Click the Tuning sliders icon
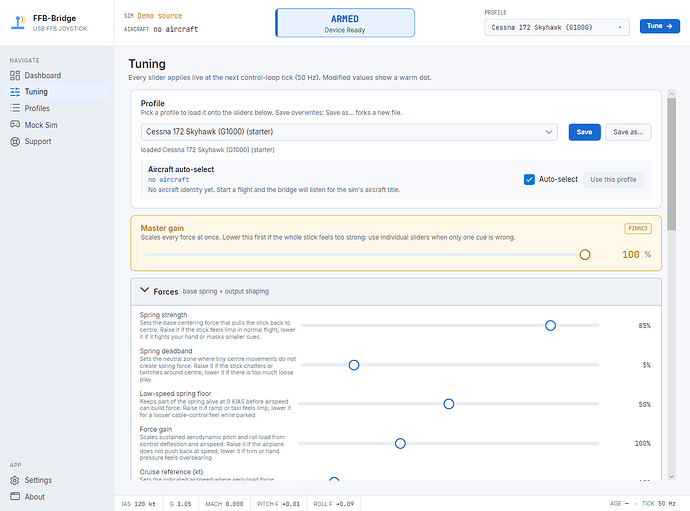690x511 pixels. [15, 92]
